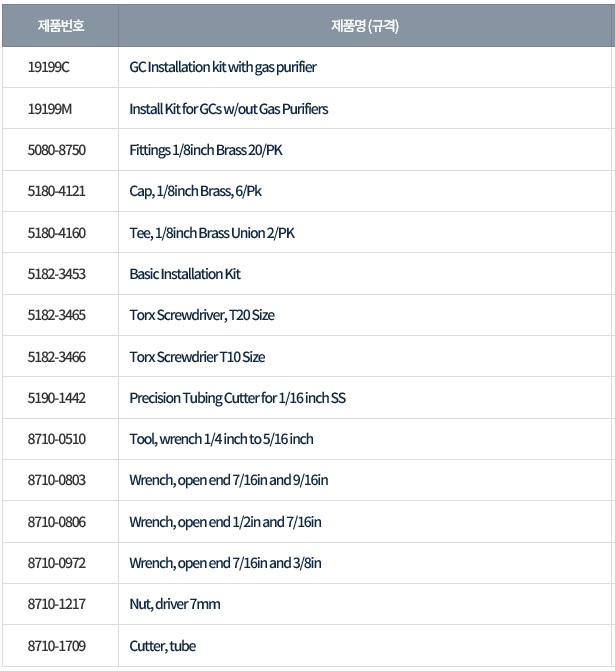Click Wrench, open end 1/2in and 7/16in
This screenshot has height=671, width=615.
pos(225,522)
